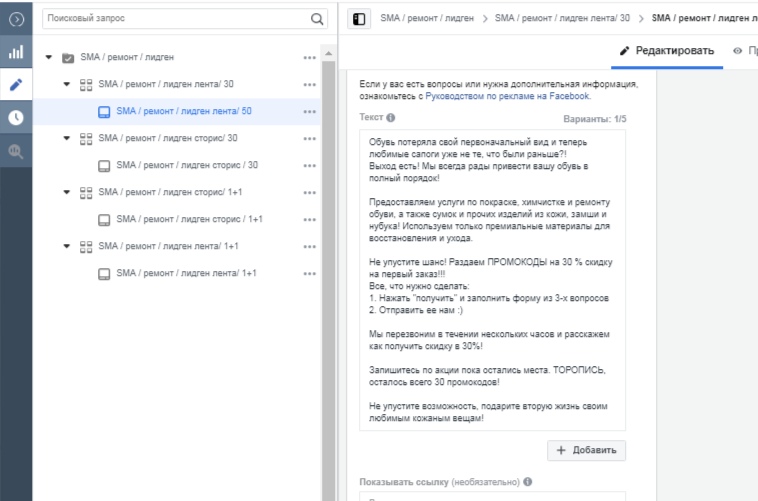
Task: Click the info icon next to Текст
Action: click(391, 118)
